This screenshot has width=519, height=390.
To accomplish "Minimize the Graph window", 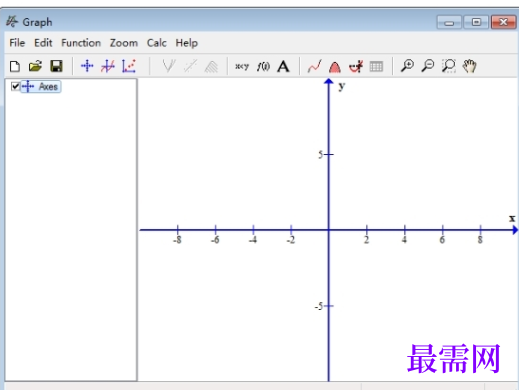I will (449, 23).
